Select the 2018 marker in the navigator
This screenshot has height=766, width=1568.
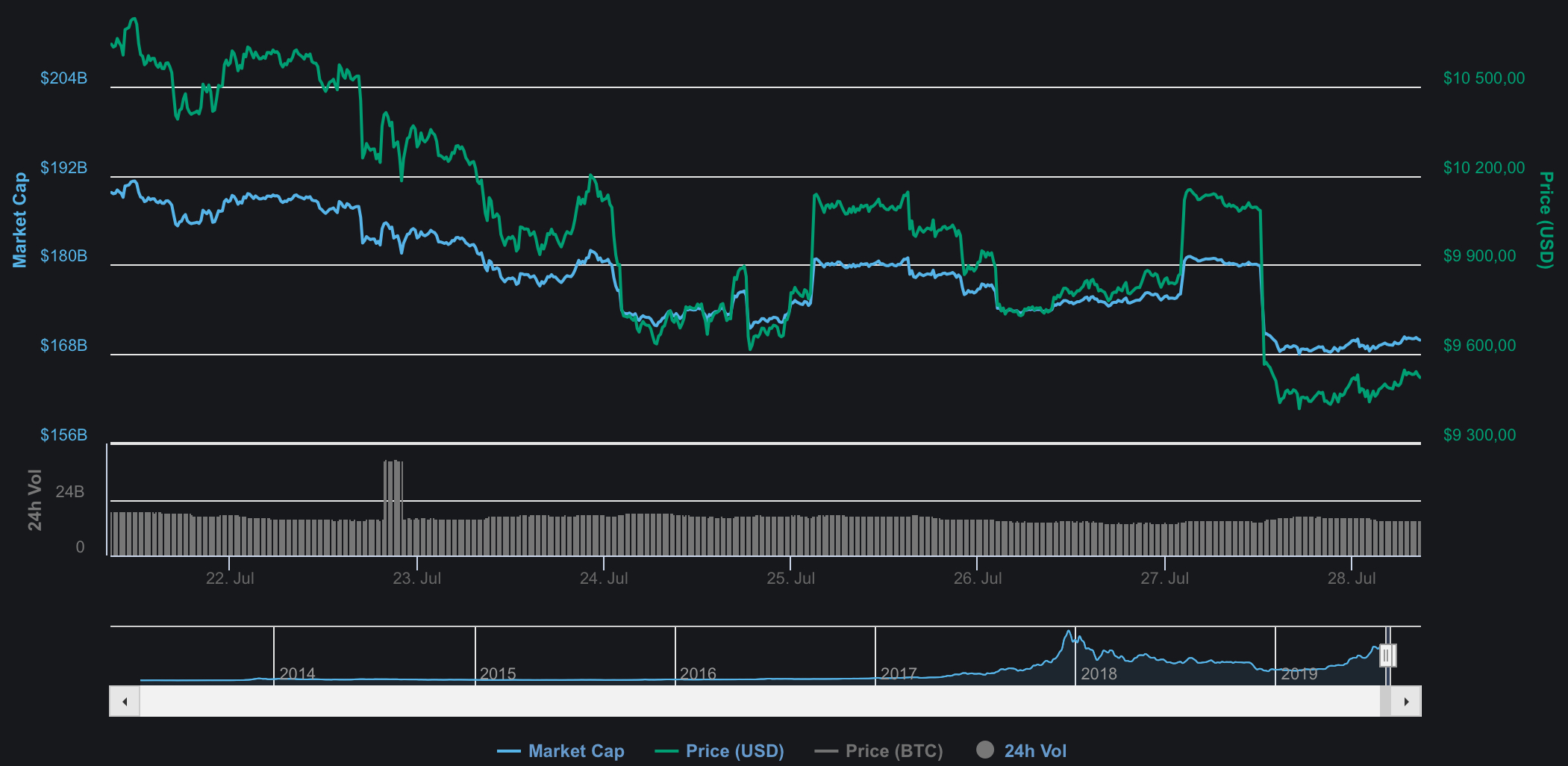1099,673
